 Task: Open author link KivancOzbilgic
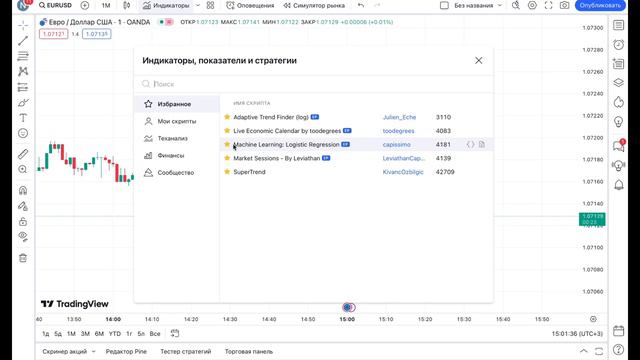point(403,172)
